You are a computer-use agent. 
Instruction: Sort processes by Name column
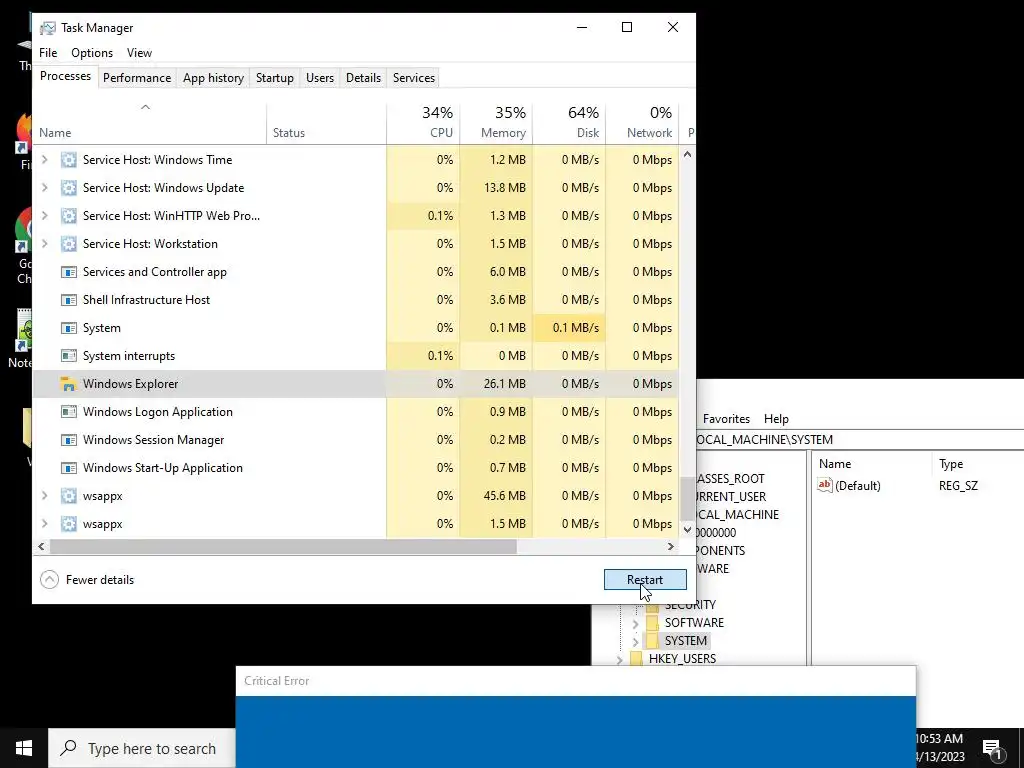[x=150, y=123]
